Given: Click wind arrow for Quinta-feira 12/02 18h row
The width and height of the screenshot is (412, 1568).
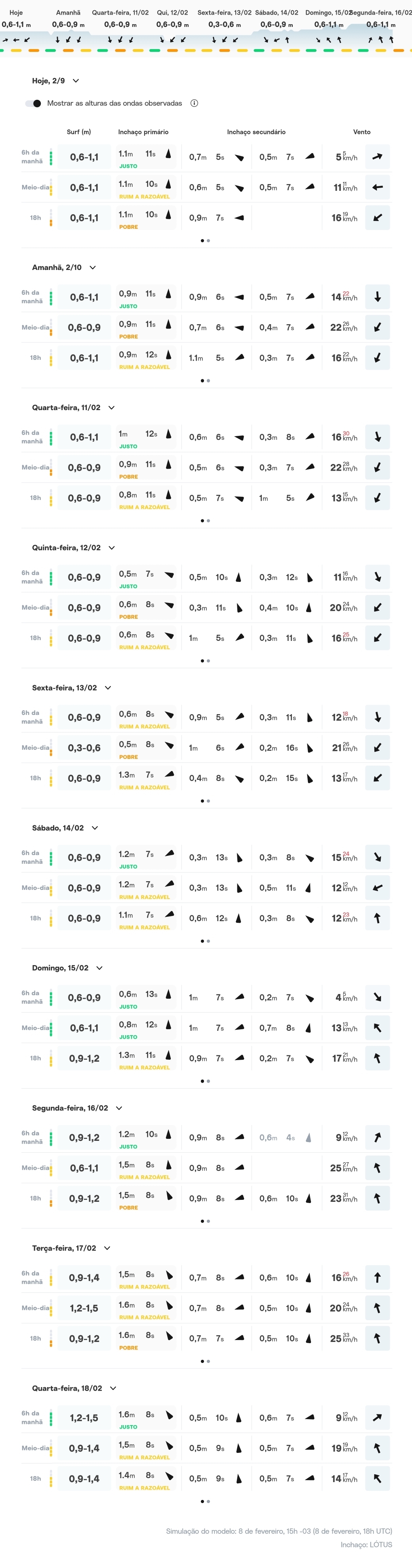Looking at the screenshot, I should pyautogui.click(x=377, y=638).
